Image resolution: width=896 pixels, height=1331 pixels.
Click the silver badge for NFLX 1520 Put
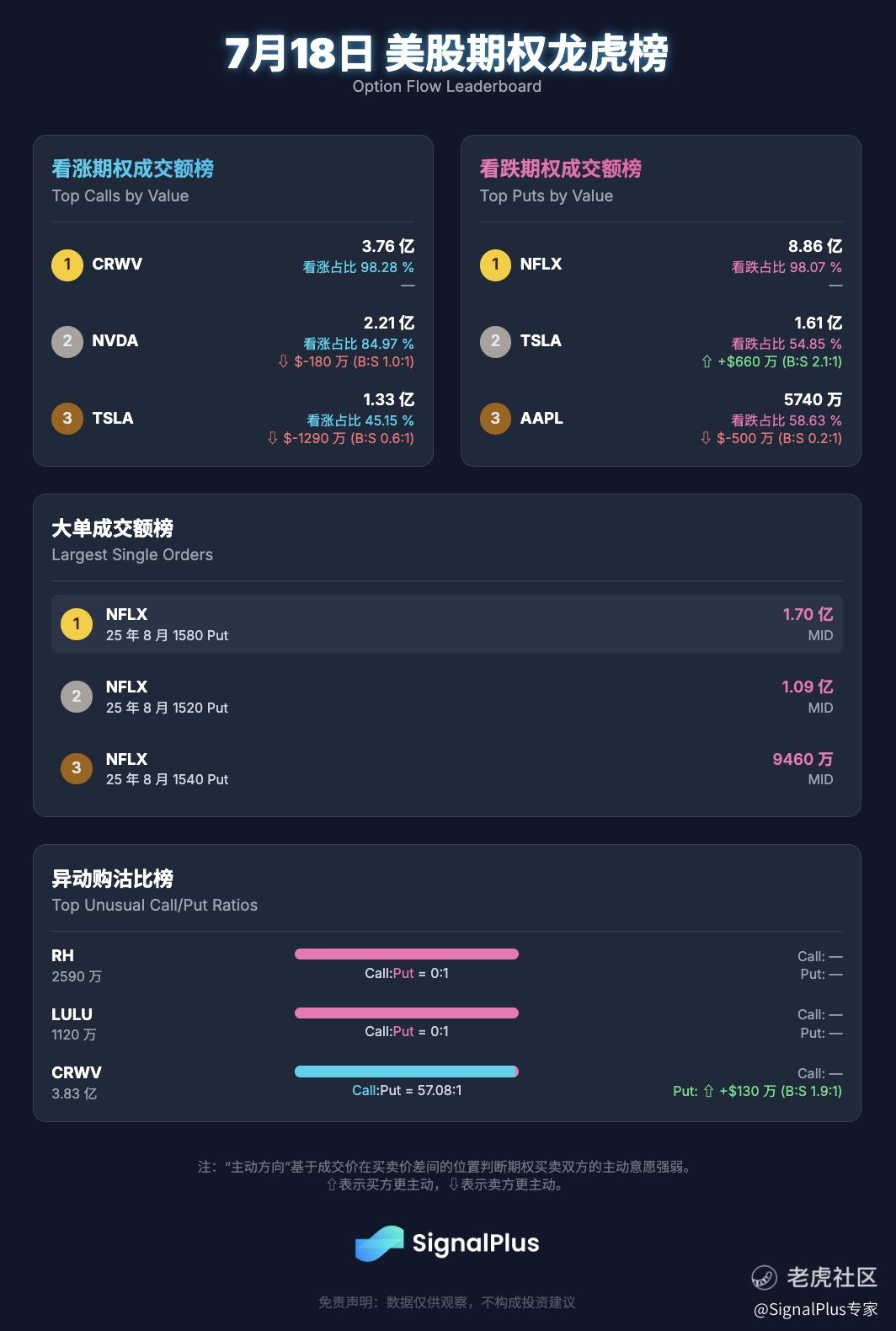click(x=77, y=696)
